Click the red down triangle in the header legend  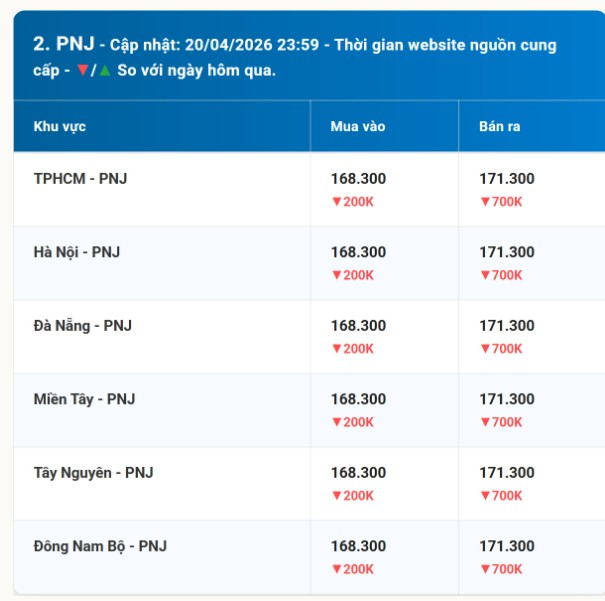(x=81, y=71)
